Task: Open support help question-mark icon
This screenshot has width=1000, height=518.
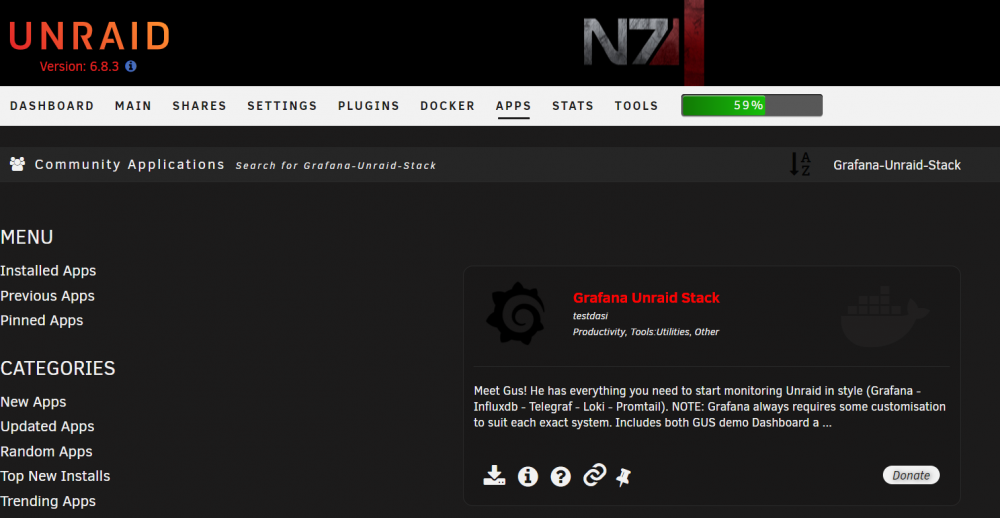Action: point(561,476)
